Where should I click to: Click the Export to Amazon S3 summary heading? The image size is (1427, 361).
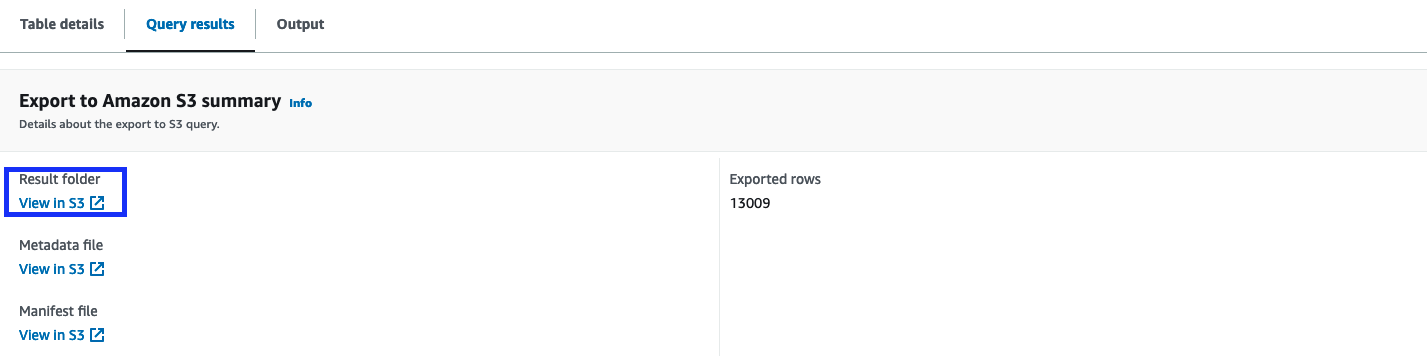click(x=150, y=101)
